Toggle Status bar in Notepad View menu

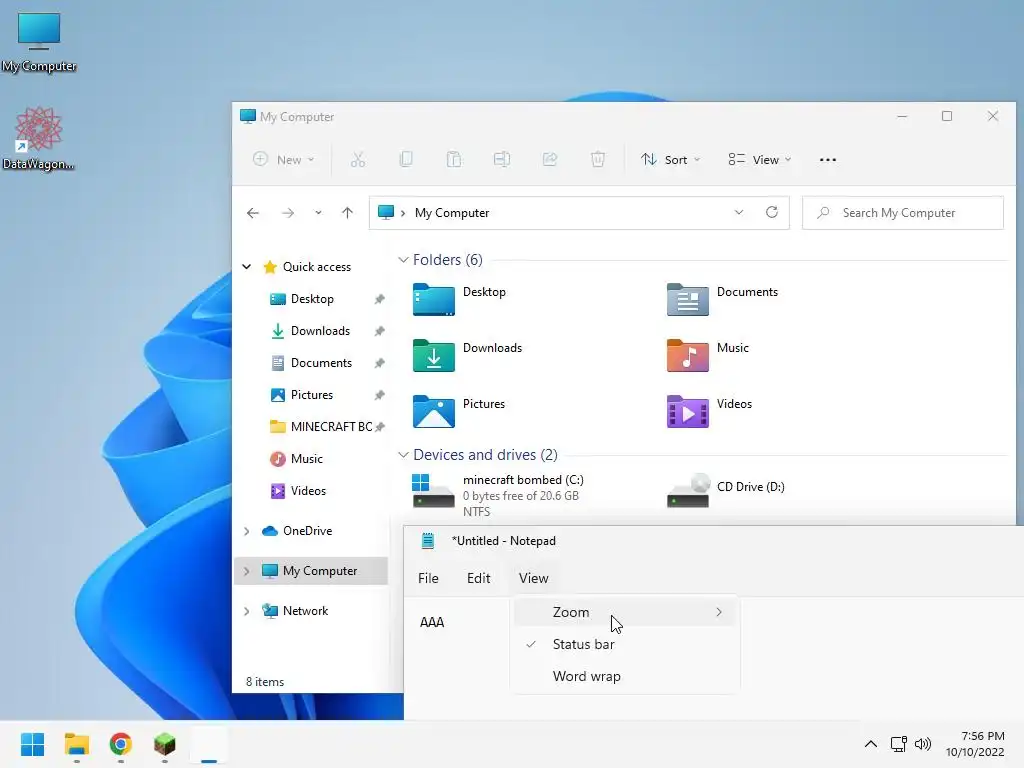(625, 644)
